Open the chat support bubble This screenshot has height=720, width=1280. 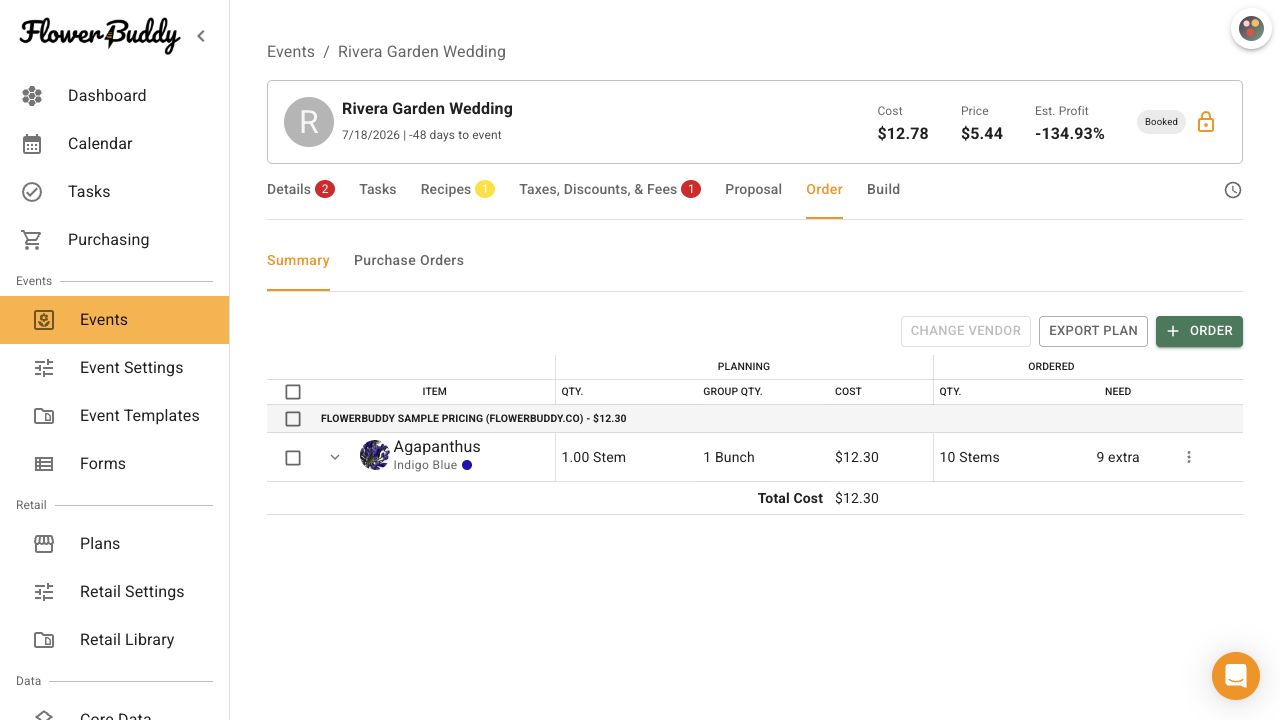coord(1236,676)
